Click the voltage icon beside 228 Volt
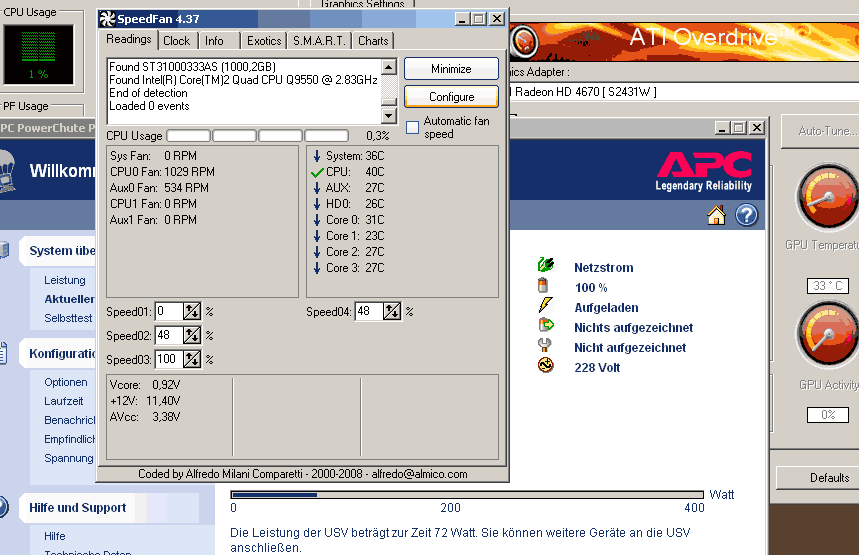This screenshot has width=859, height=555. tap(546, 365)
